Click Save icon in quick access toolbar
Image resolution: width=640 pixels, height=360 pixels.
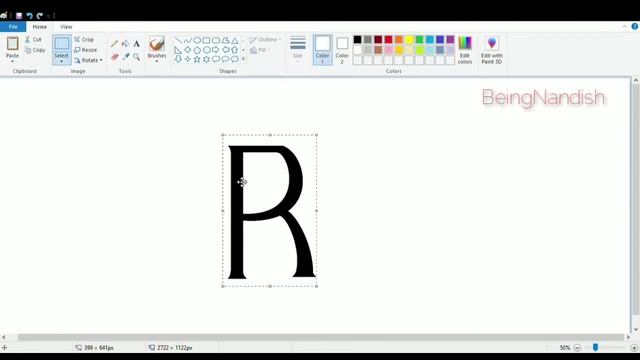(x=19, y=16)
